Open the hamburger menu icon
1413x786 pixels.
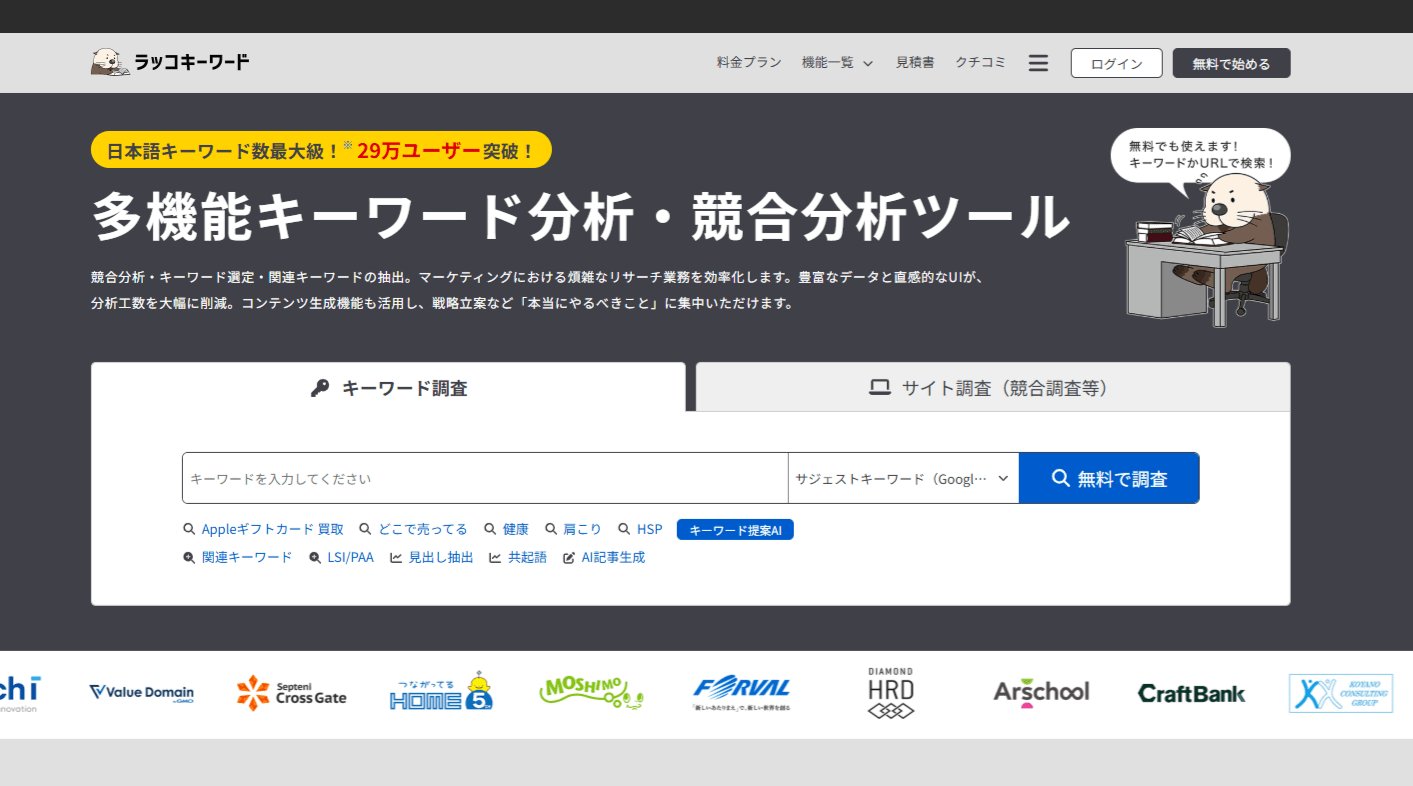point(1038,63)
